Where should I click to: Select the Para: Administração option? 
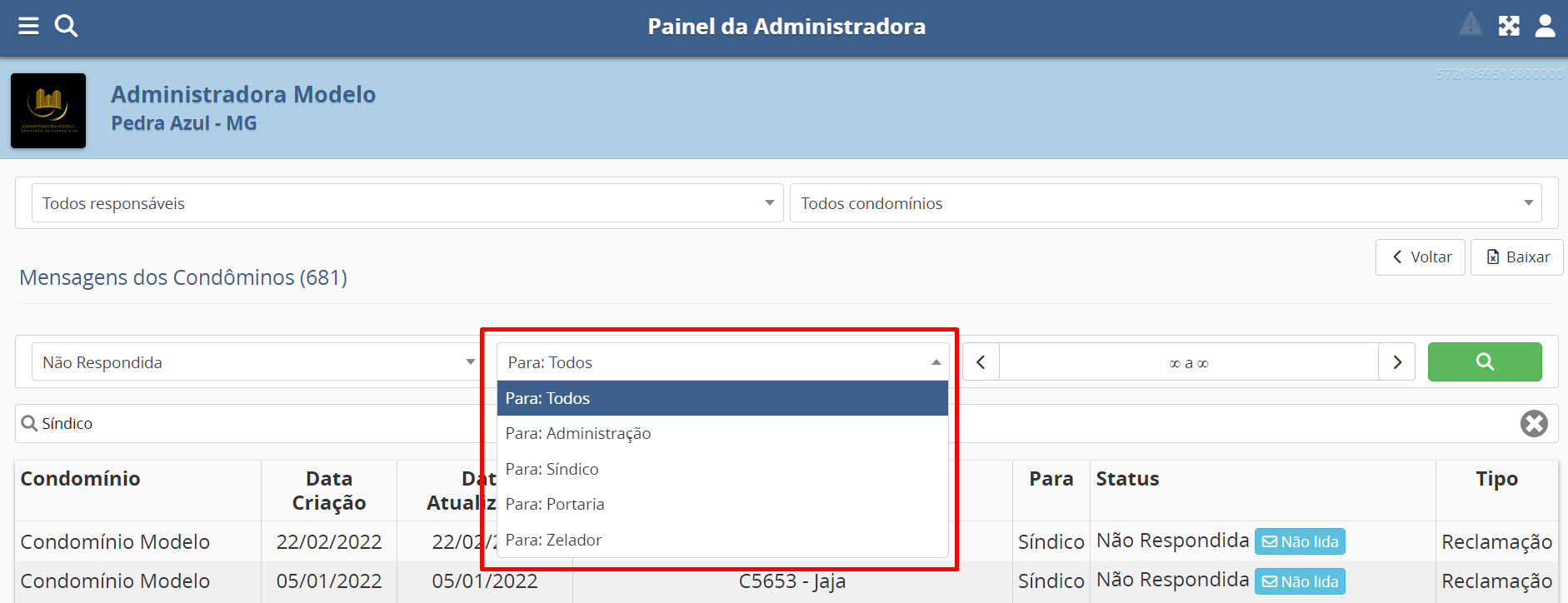coord(578,434)
